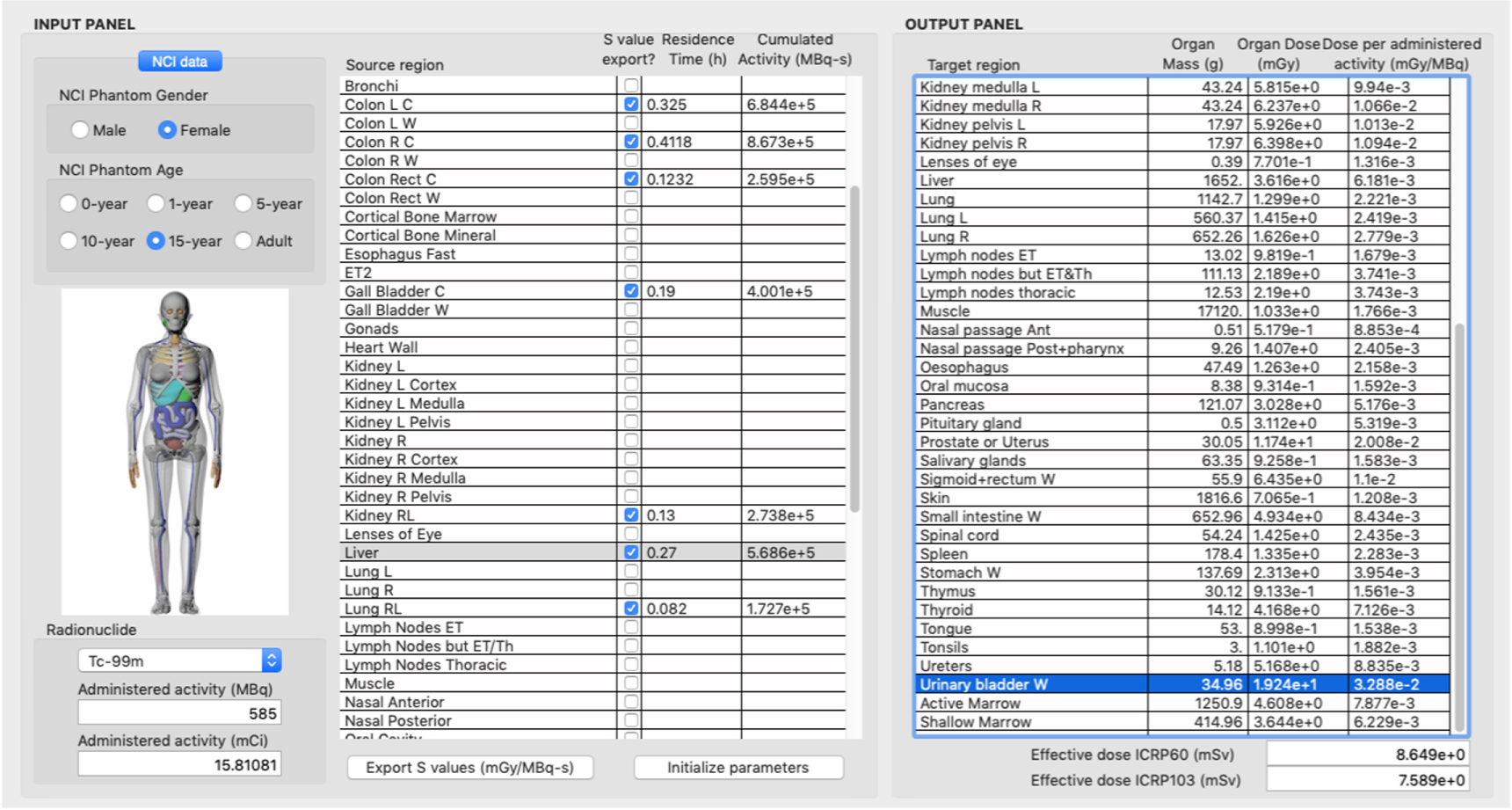Click Export S values (mGy/MBq-s) button

pyautogui.click(x=470, y=768)
